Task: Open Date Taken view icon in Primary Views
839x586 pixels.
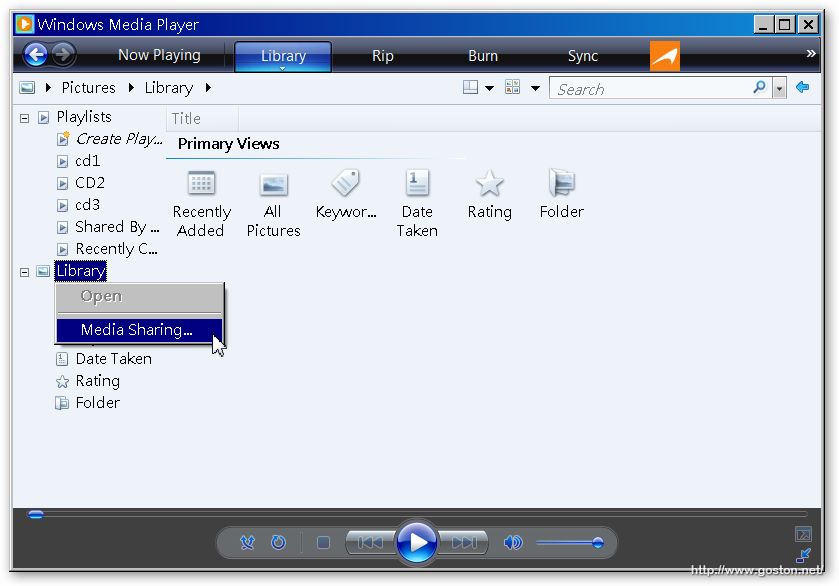Action: tap(417, 182)
